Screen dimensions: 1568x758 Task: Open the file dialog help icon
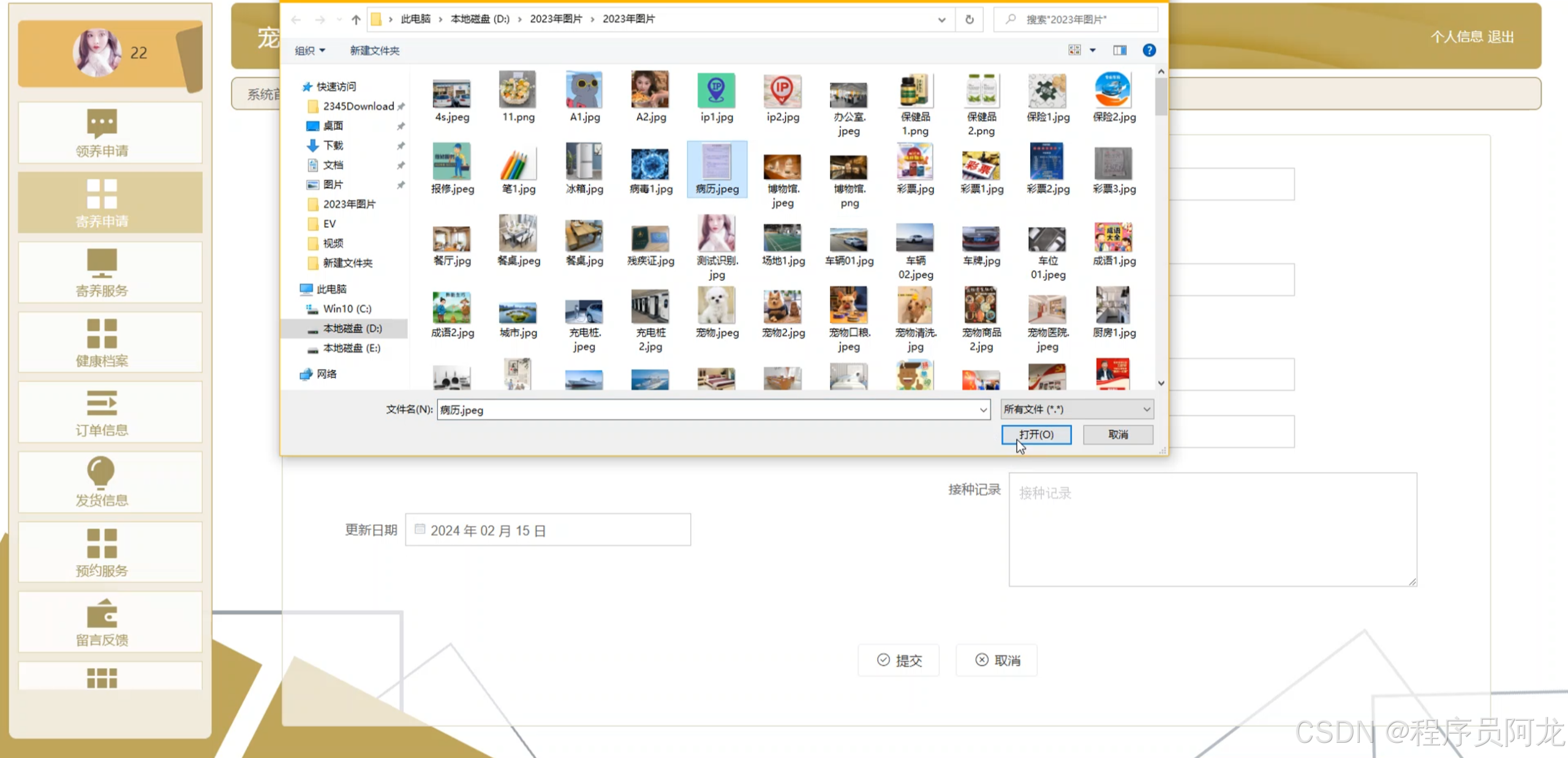(x=1149, y=50)
